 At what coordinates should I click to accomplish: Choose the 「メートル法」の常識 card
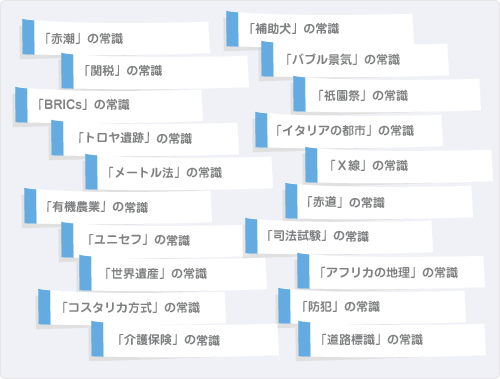[x=179, y=172]
